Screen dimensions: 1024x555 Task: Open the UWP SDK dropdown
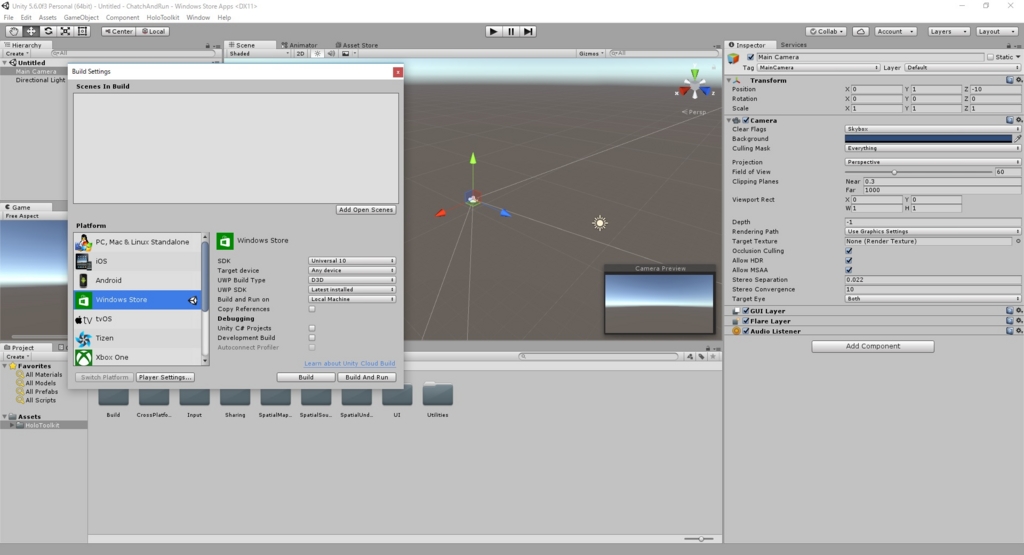coord(352,289)
